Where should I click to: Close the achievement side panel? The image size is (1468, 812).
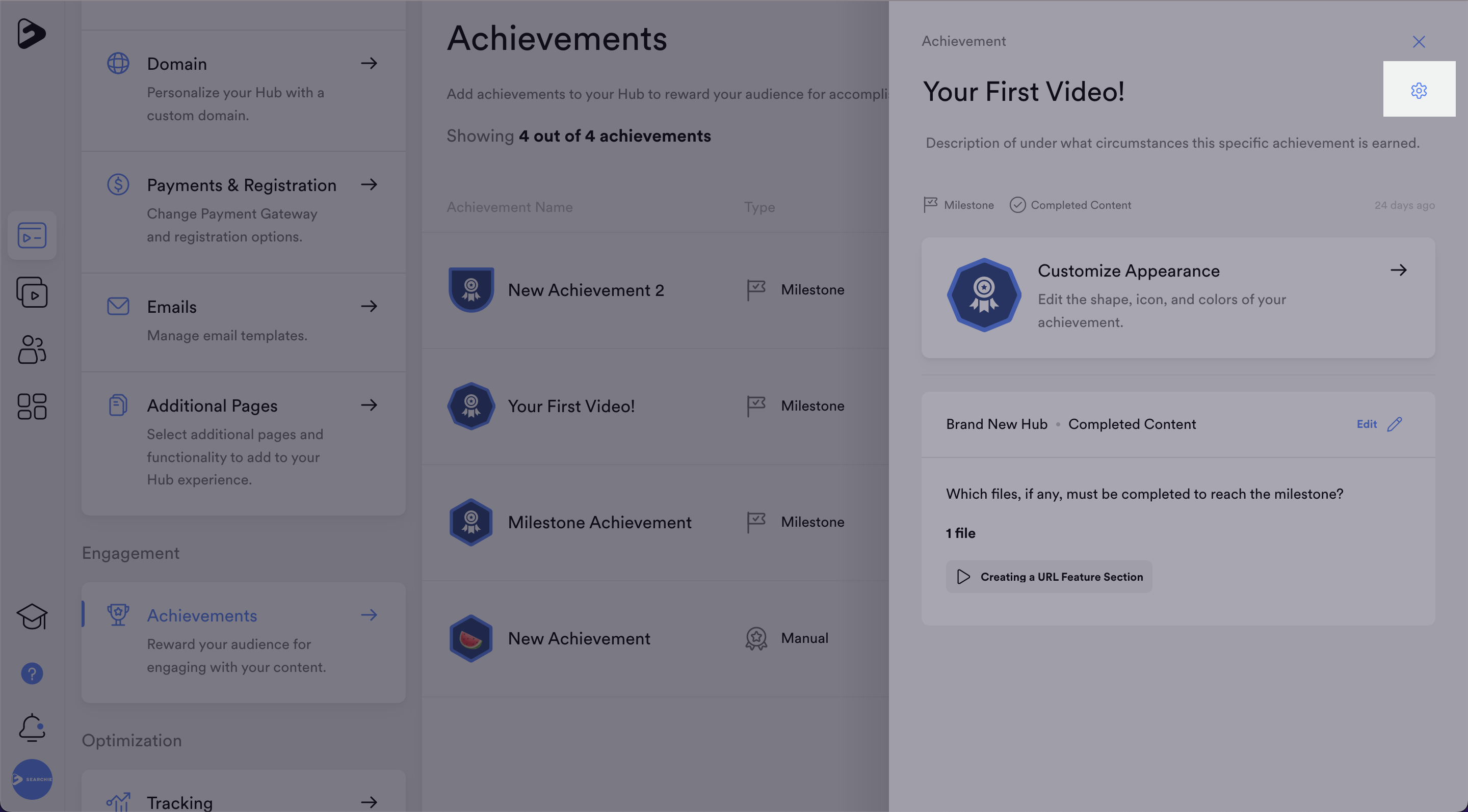coord(1419,42)
